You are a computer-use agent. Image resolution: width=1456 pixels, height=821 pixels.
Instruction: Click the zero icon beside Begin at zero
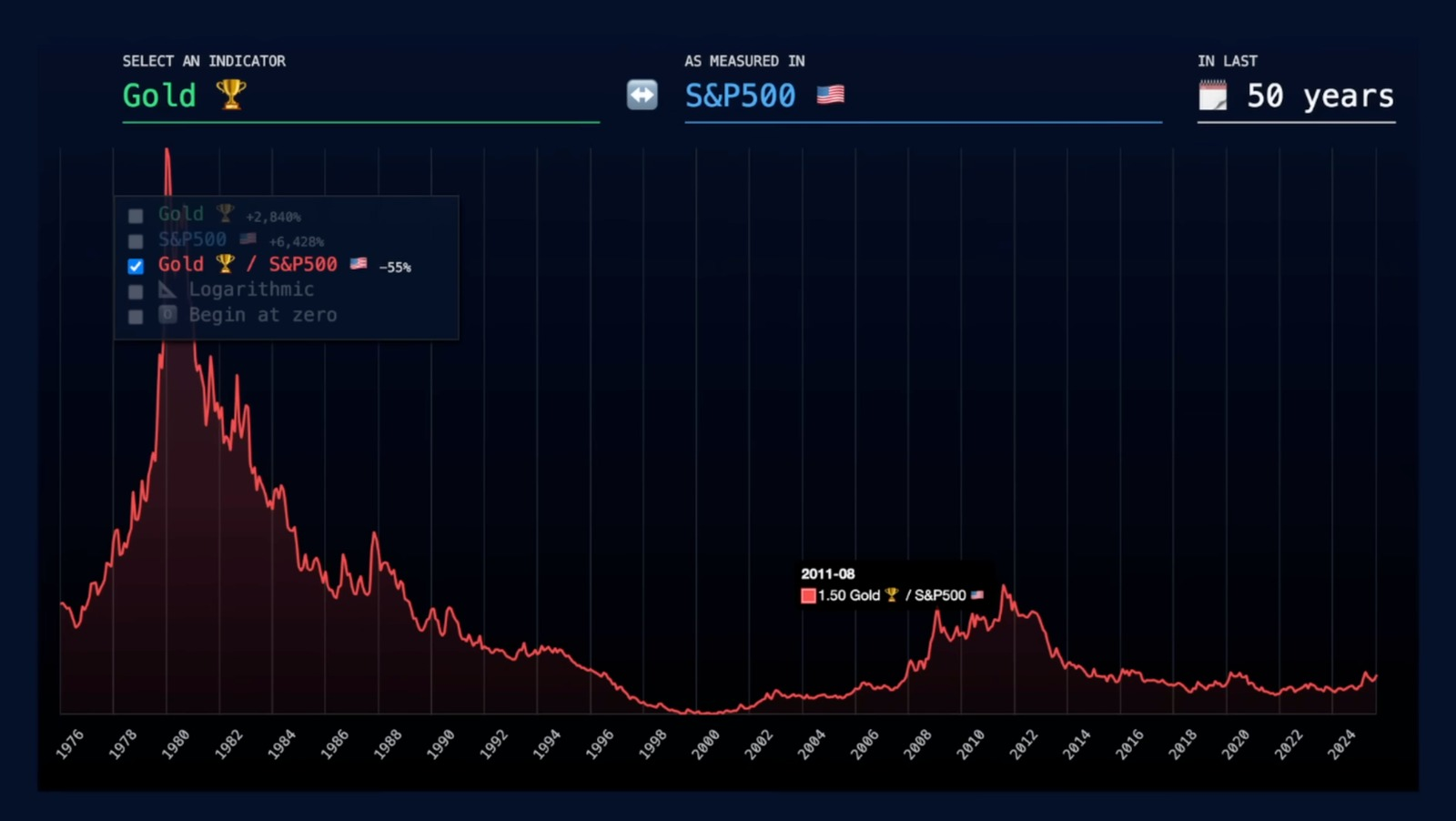point(167,315)
